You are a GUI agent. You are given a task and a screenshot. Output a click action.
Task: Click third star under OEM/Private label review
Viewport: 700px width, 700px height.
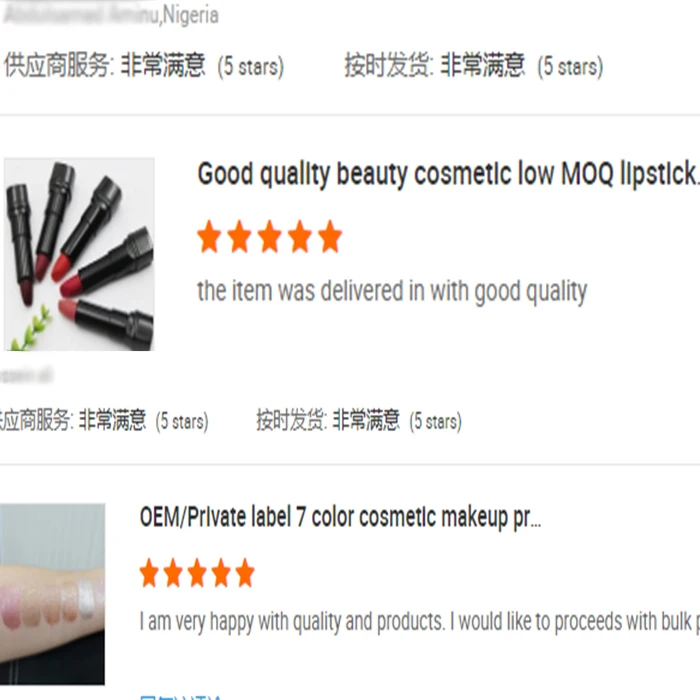tap(197, 572)
